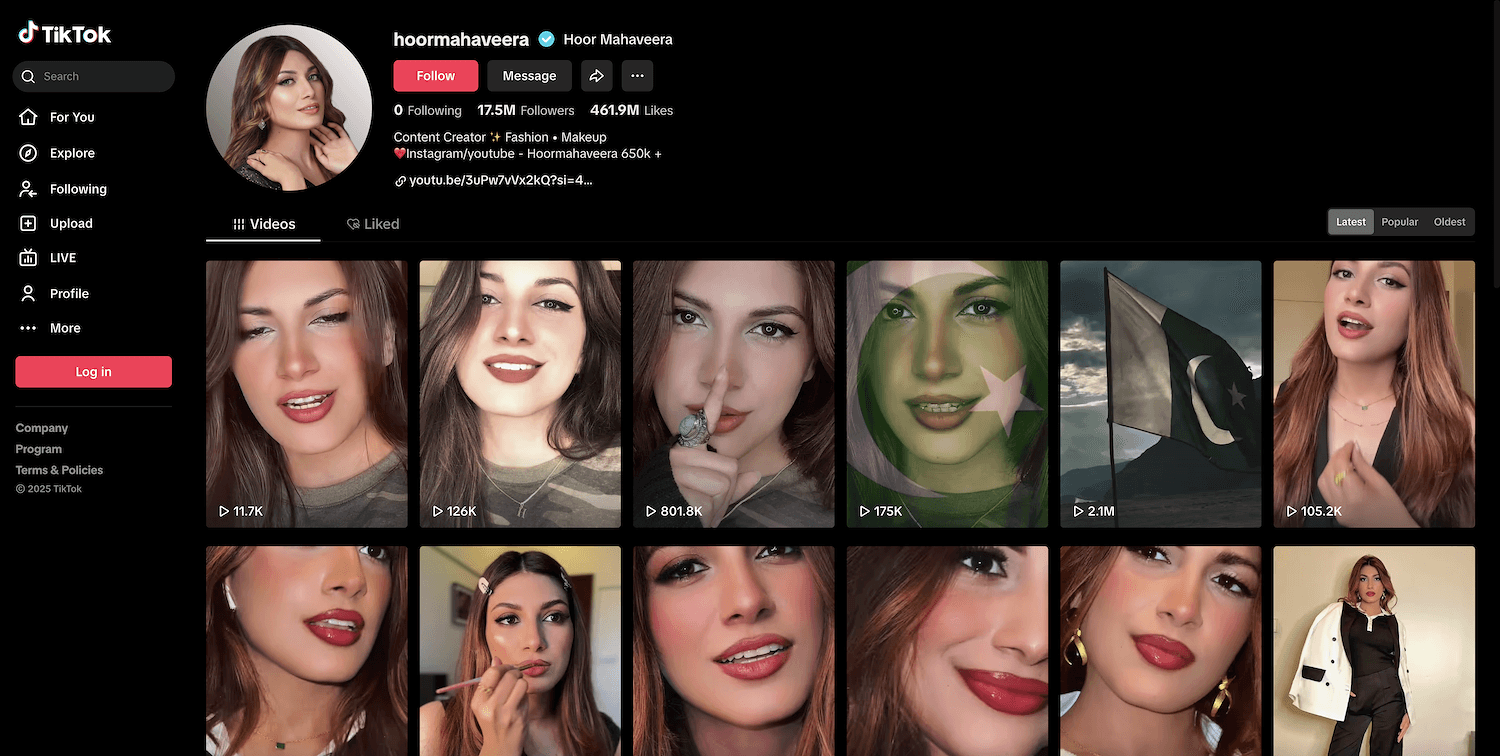Expand the Terms & Policies section
Viewport: 1500px width, 756px height.
pos(59,470)
